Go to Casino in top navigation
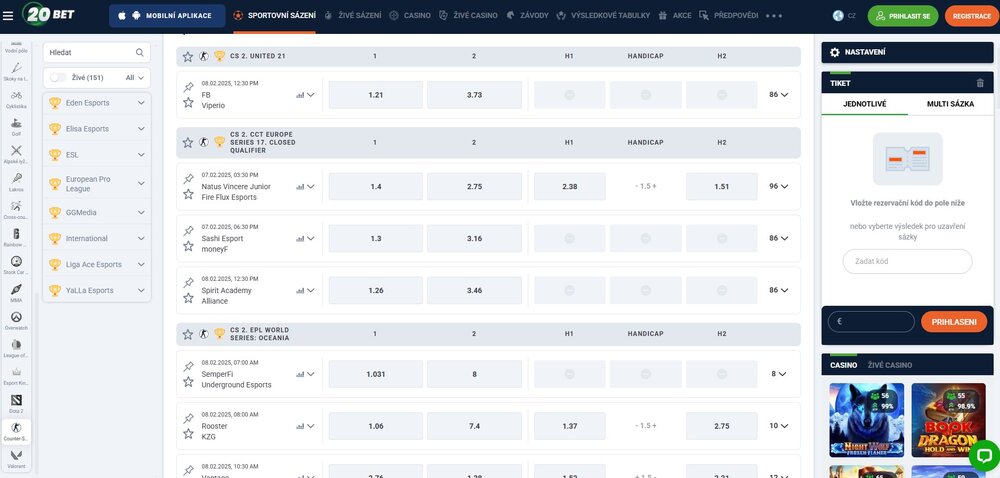Image resolution: width=1000 pixels, height=478 pixels. tap(410, 16)
